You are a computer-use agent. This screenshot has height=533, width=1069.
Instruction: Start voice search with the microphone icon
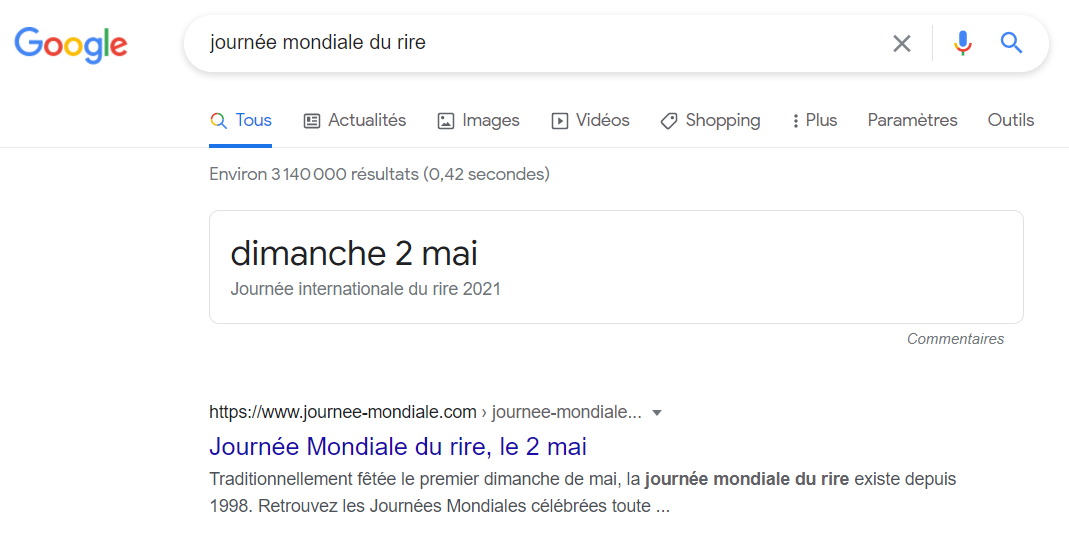pos(962,44)
